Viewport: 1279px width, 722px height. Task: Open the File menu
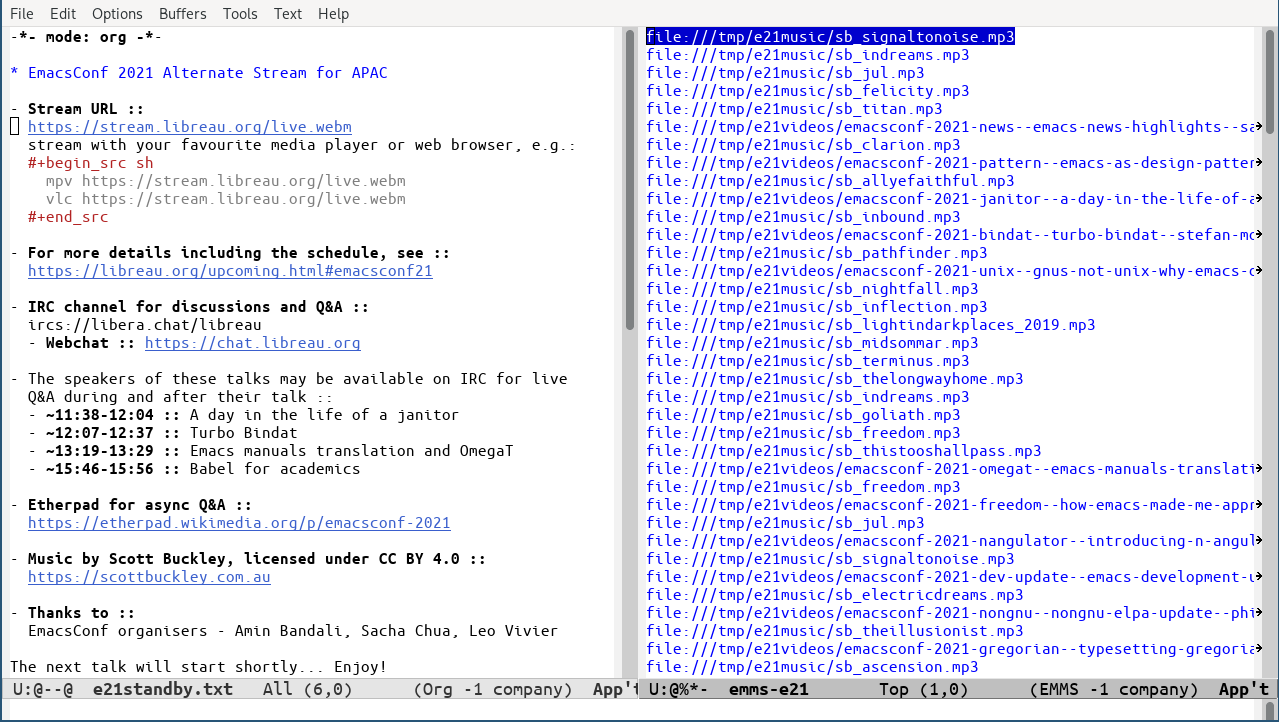tap(21, 14)
